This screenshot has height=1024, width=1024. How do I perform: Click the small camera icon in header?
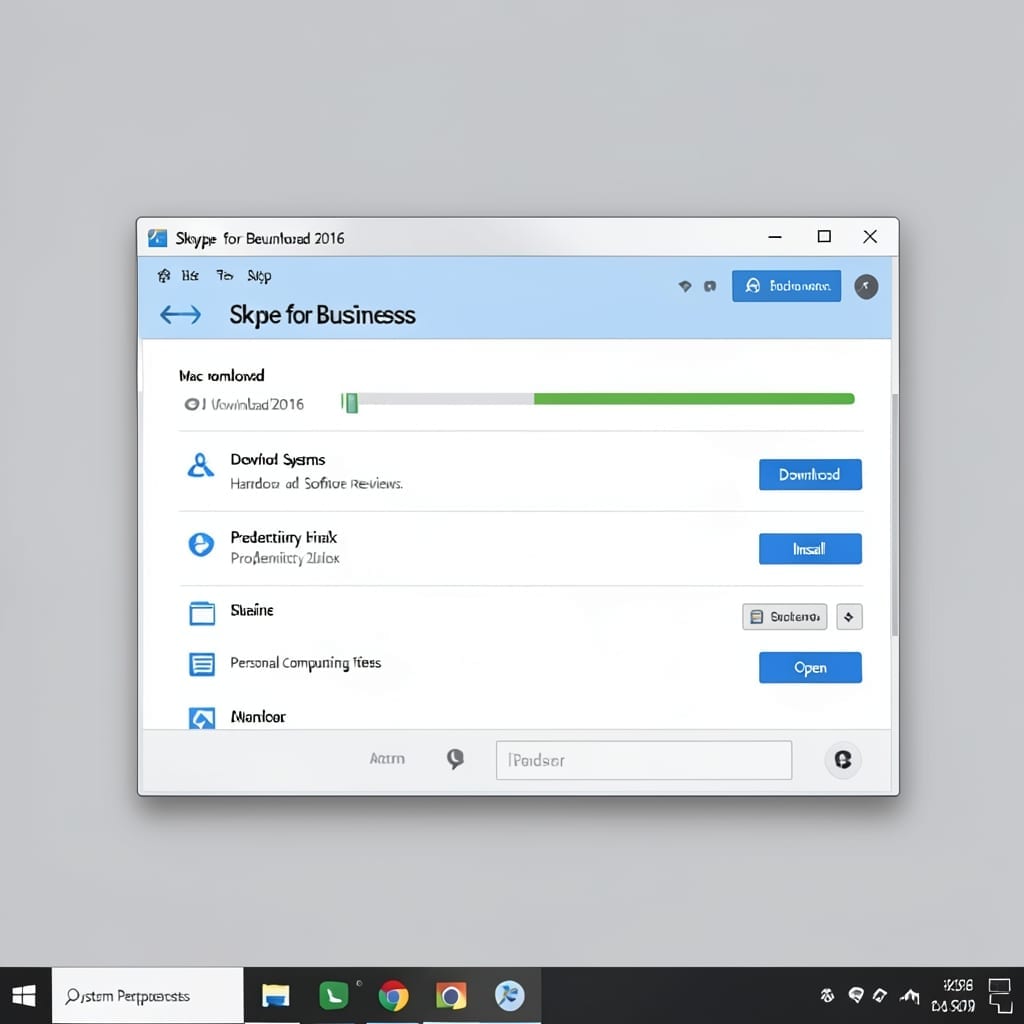pyautogui.click(x=710, y=286)
